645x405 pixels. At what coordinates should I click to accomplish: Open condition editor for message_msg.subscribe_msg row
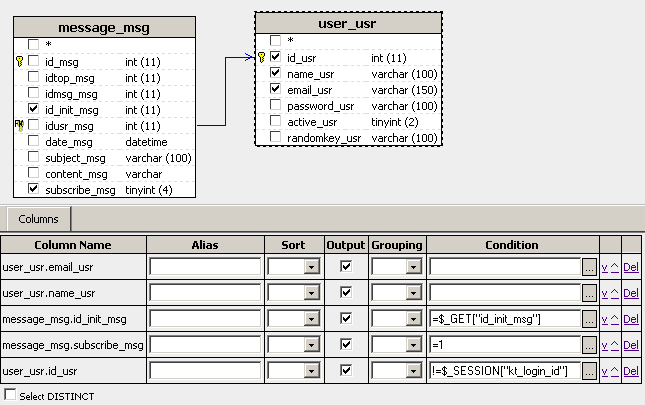pyautogui.click(x=590, y=345)
